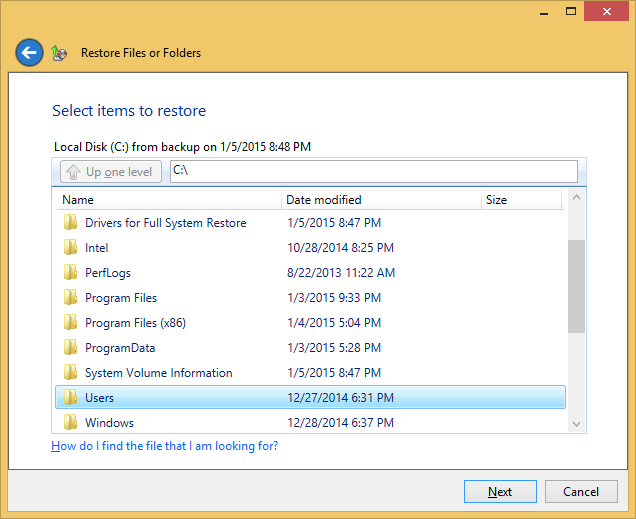Select the ProgramData folder icon
Viewport: 636px width, 519px height.
70,348
